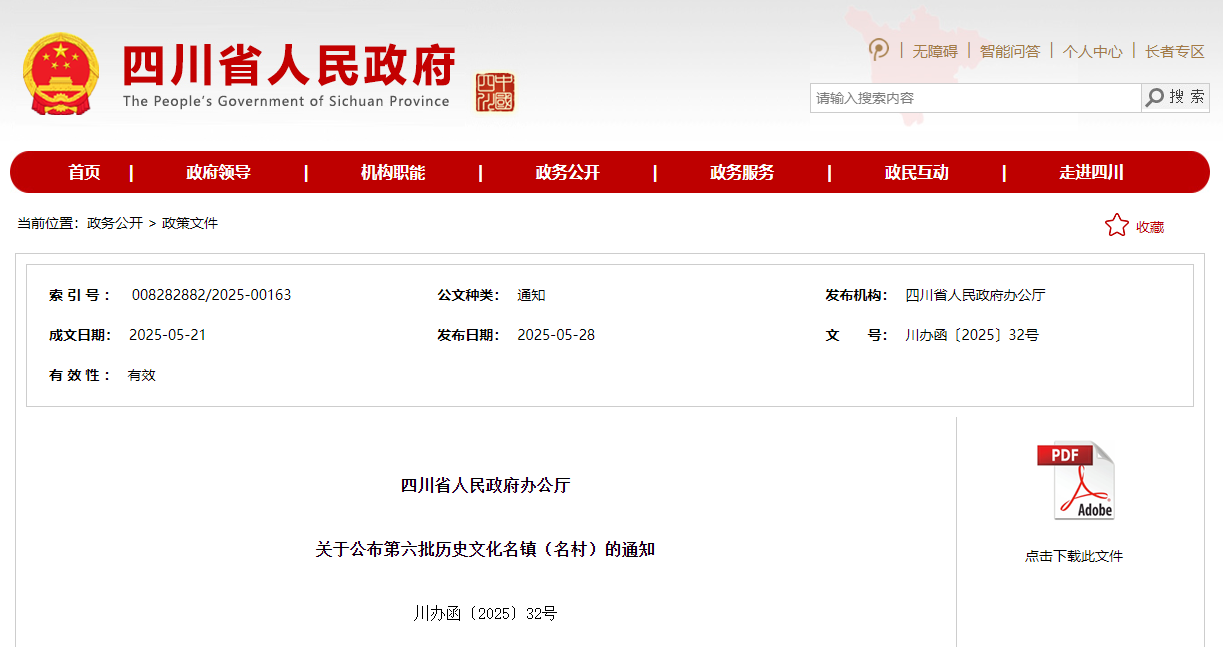Click the 公文种类 label
This screenshot has height=647, width=1223.
468,295
